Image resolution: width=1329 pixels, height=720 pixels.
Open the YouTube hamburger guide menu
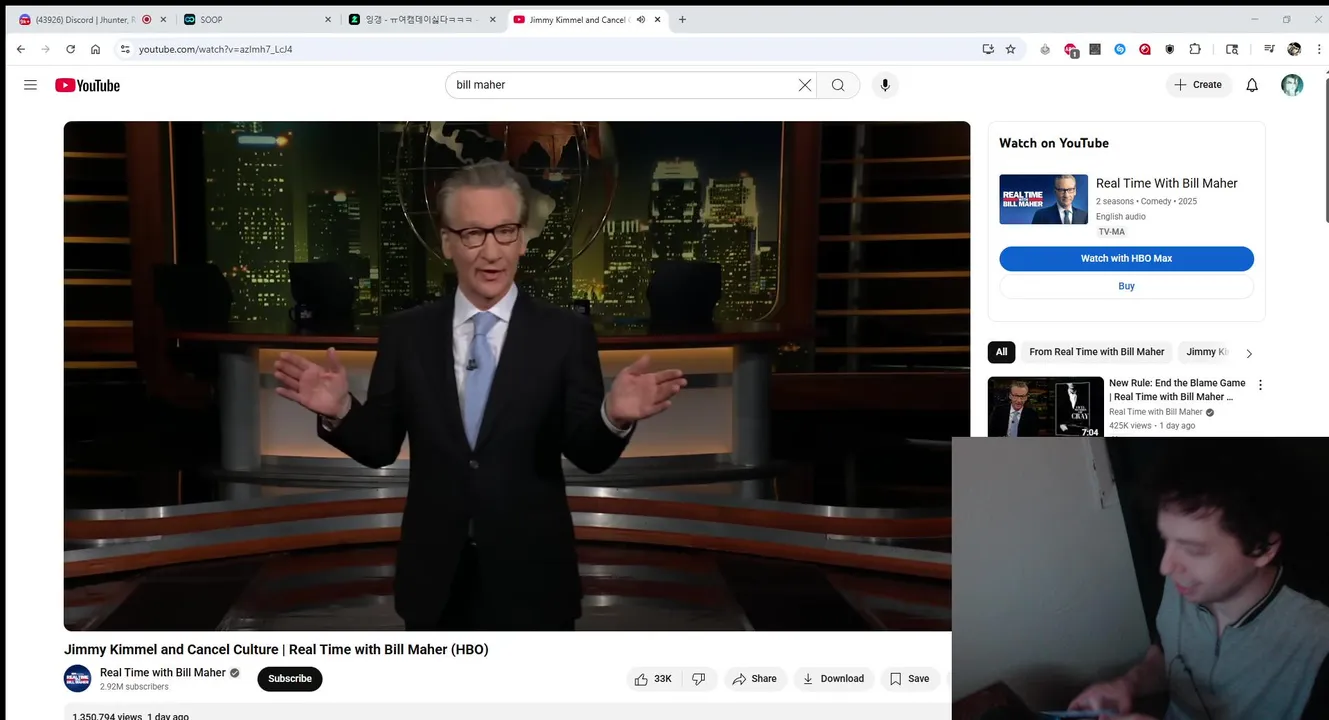point(30,85)
